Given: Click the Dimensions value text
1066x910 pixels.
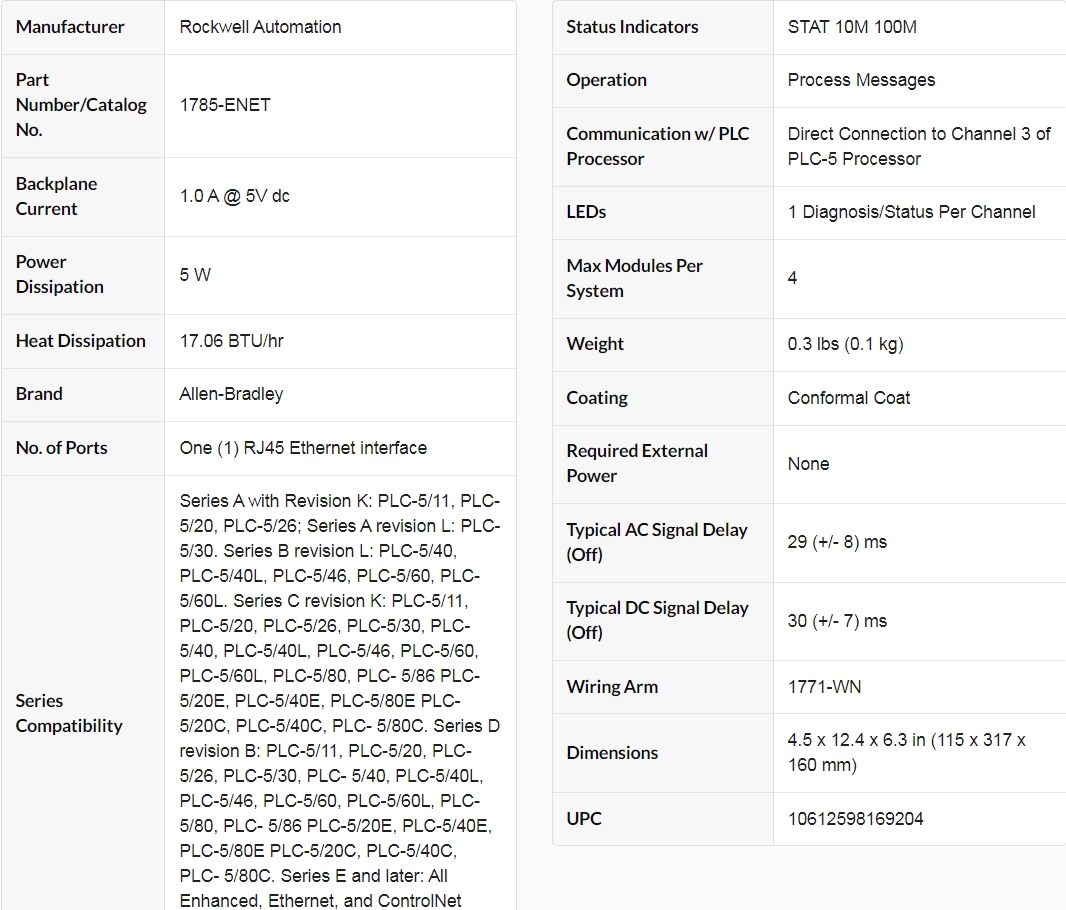Looking at the screenshot, I should point(907,752).
